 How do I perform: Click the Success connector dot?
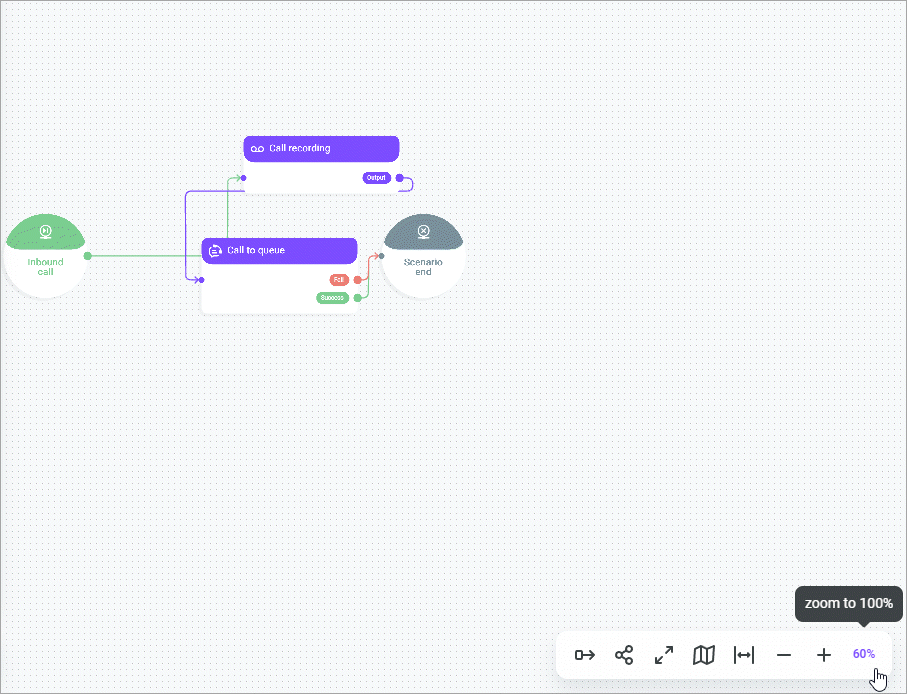[x=357, y=298]
